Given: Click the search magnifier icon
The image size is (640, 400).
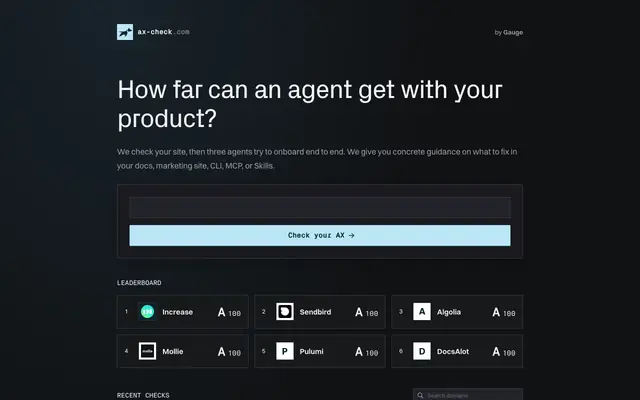Looking at the screenshot, I should (x=420, y=396).
